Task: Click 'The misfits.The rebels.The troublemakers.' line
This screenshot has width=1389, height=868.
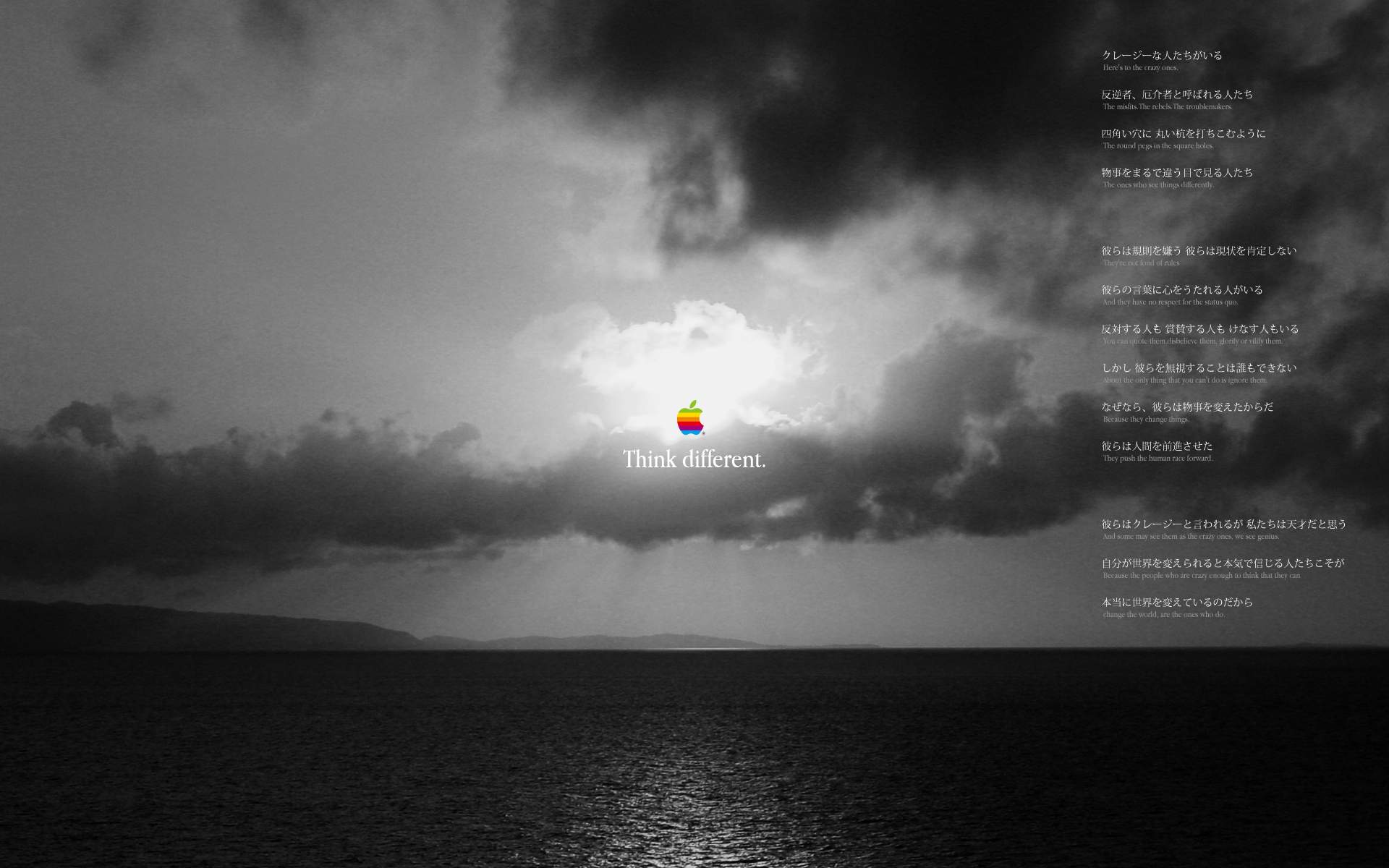Action: (1168, 107)
